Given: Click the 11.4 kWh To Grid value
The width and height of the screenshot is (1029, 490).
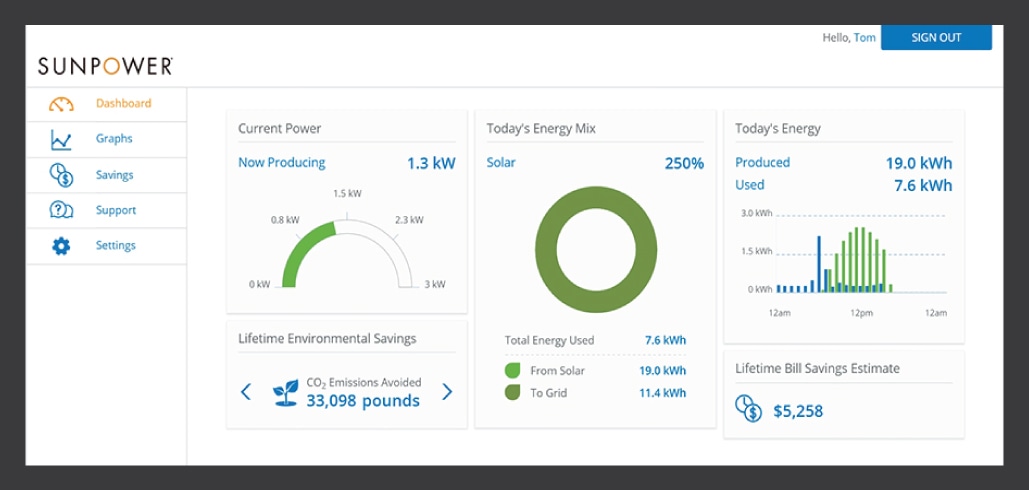Looking at the screenshot, I should 663,393.
